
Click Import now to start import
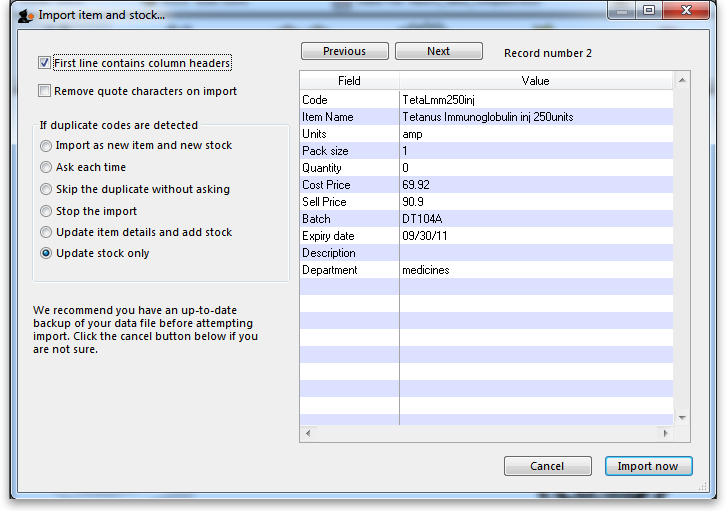pos(647,466)
